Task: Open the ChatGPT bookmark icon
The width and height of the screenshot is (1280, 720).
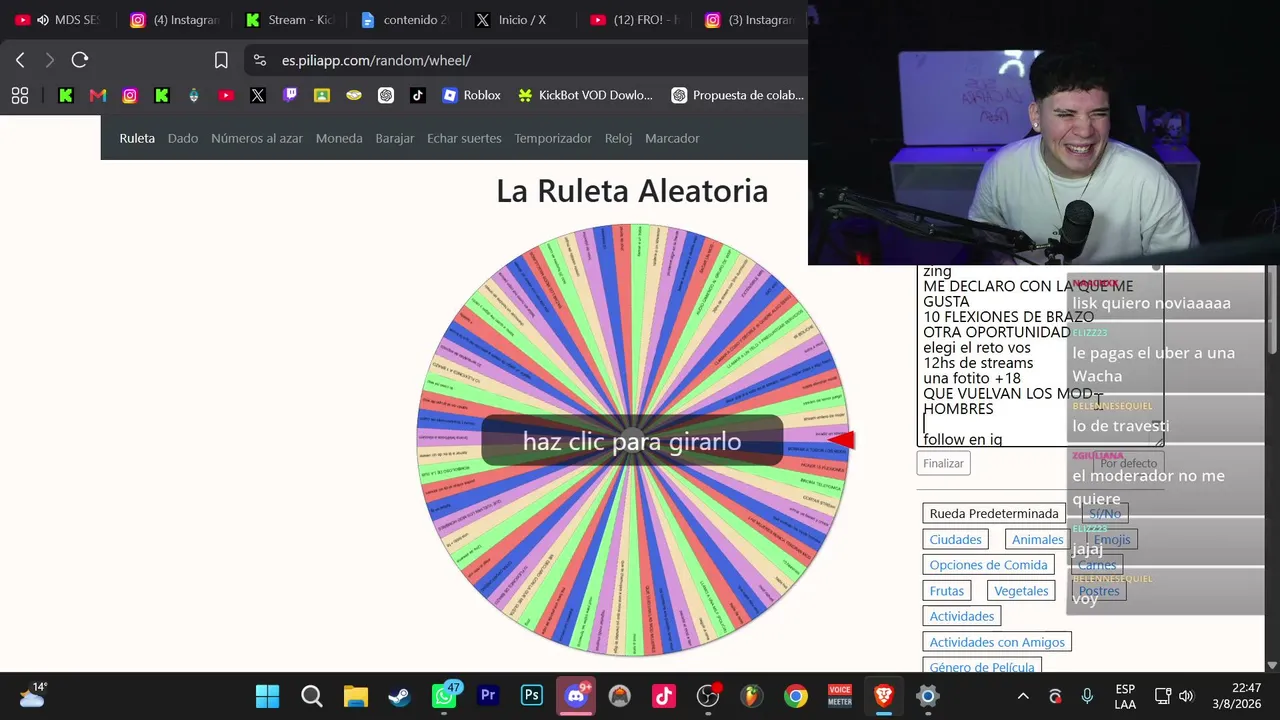Action: point(386,95)
